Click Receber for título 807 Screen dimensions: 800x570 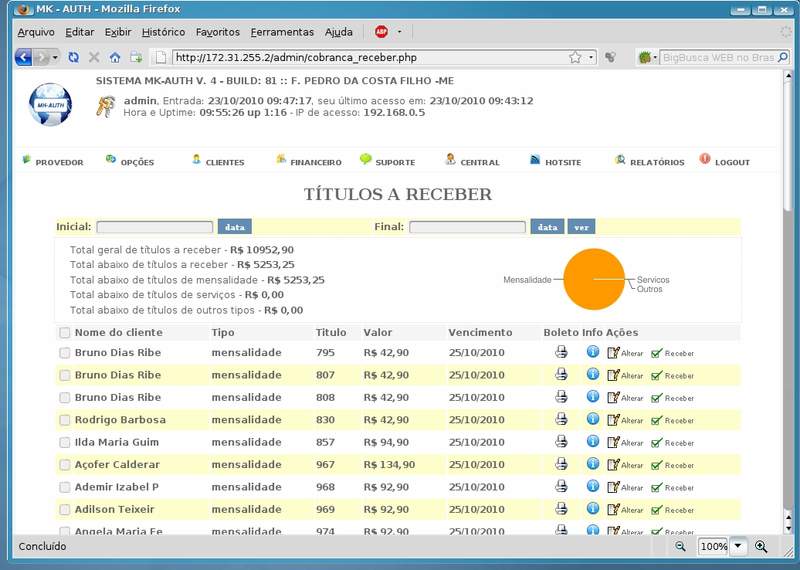click(x=672, y=376)
